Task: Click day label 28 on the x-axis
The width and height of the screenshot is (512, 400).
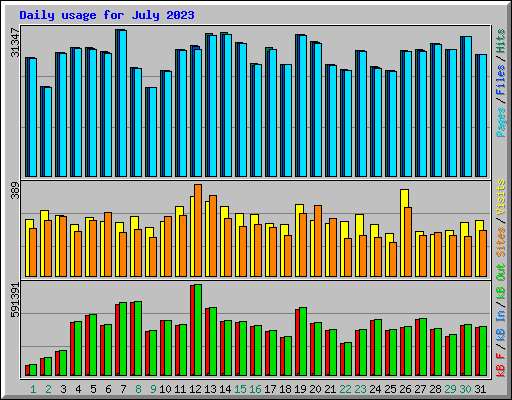Action: coord(435,389)
